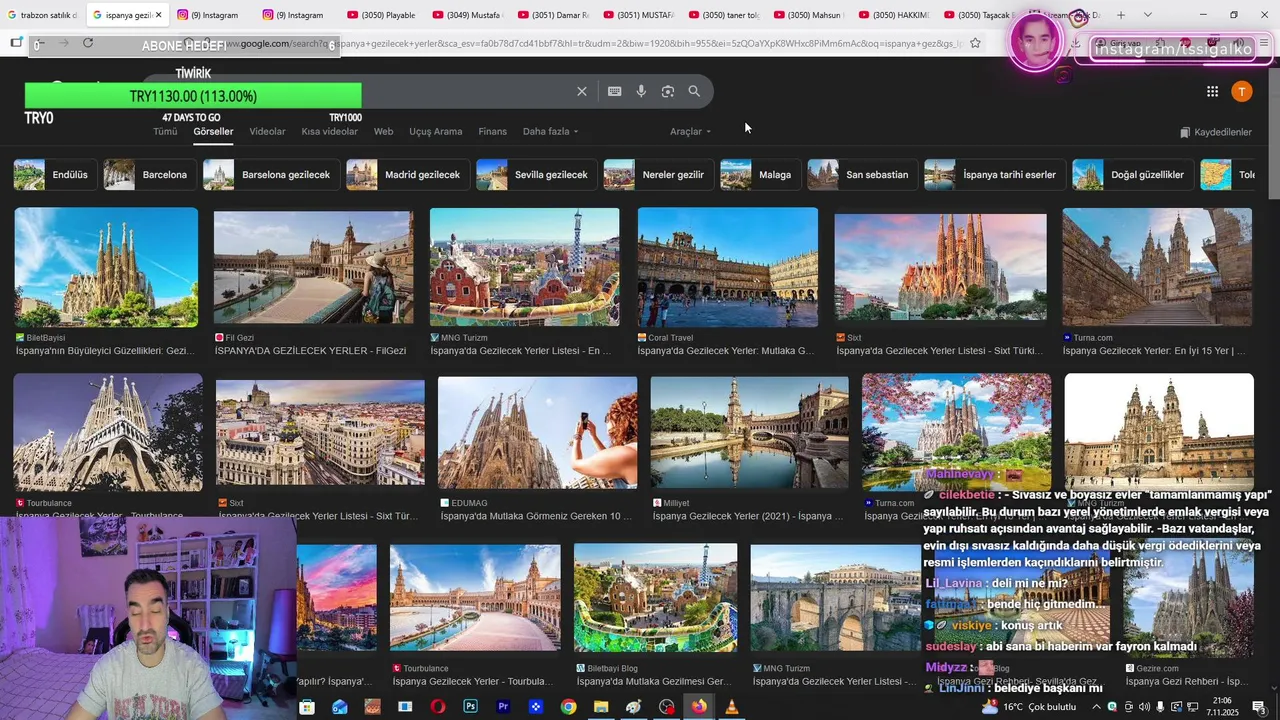Switch to the Videolar tab
Viewport: 1280px width, 720px height.
(267, 132)
